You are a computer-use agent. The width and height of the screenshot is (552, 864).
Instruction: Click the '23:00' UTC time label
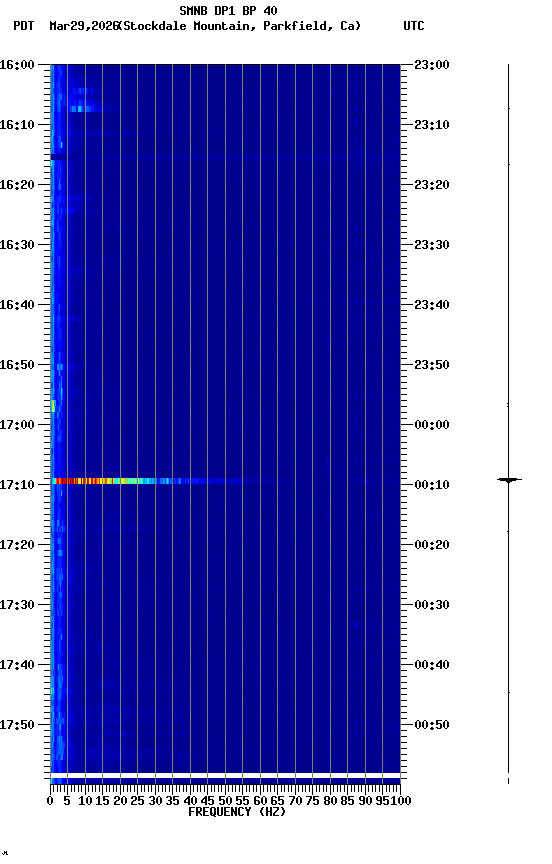[x=432, y=65]
